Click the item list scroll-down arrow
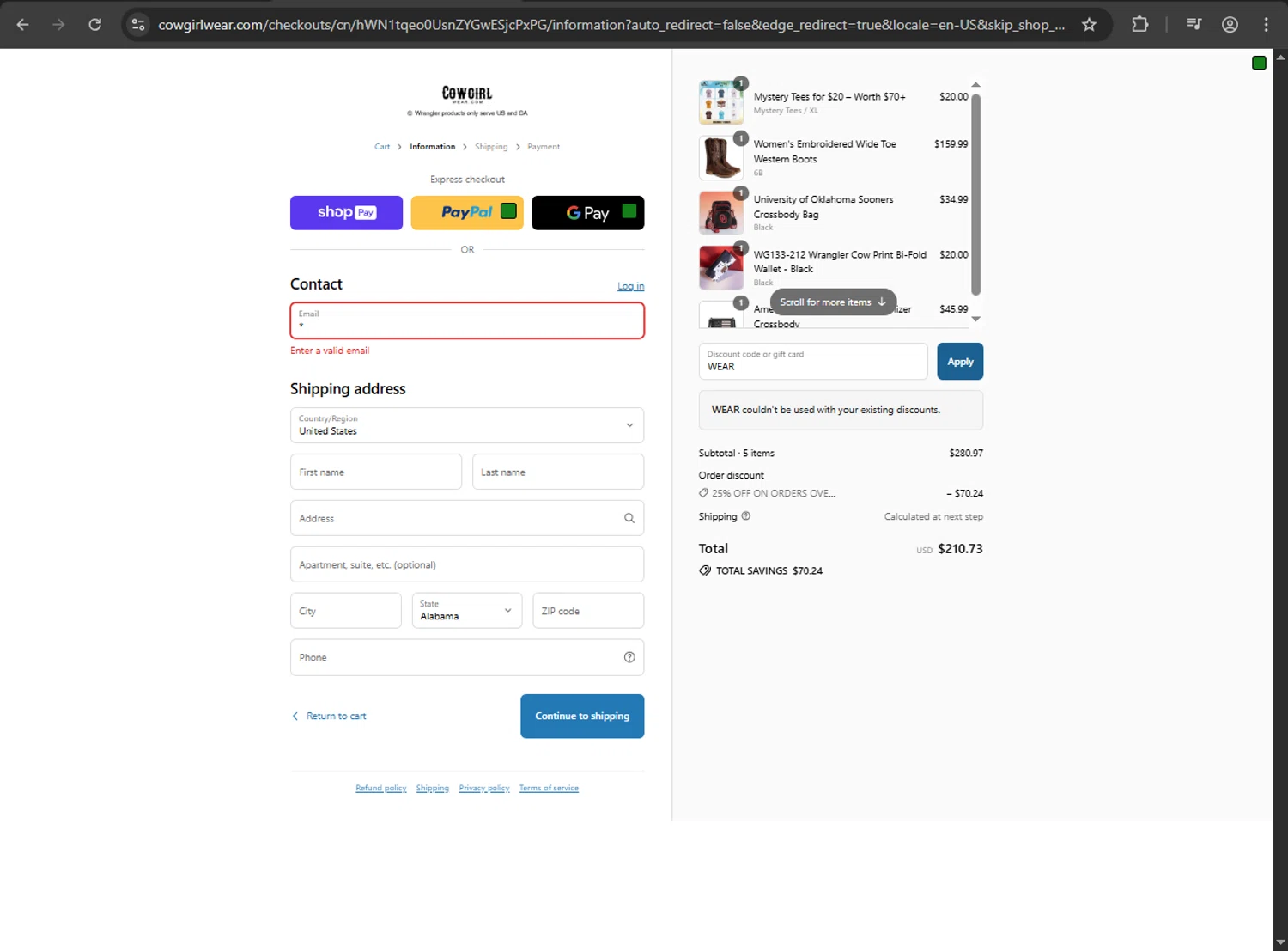 pos(975,319)
